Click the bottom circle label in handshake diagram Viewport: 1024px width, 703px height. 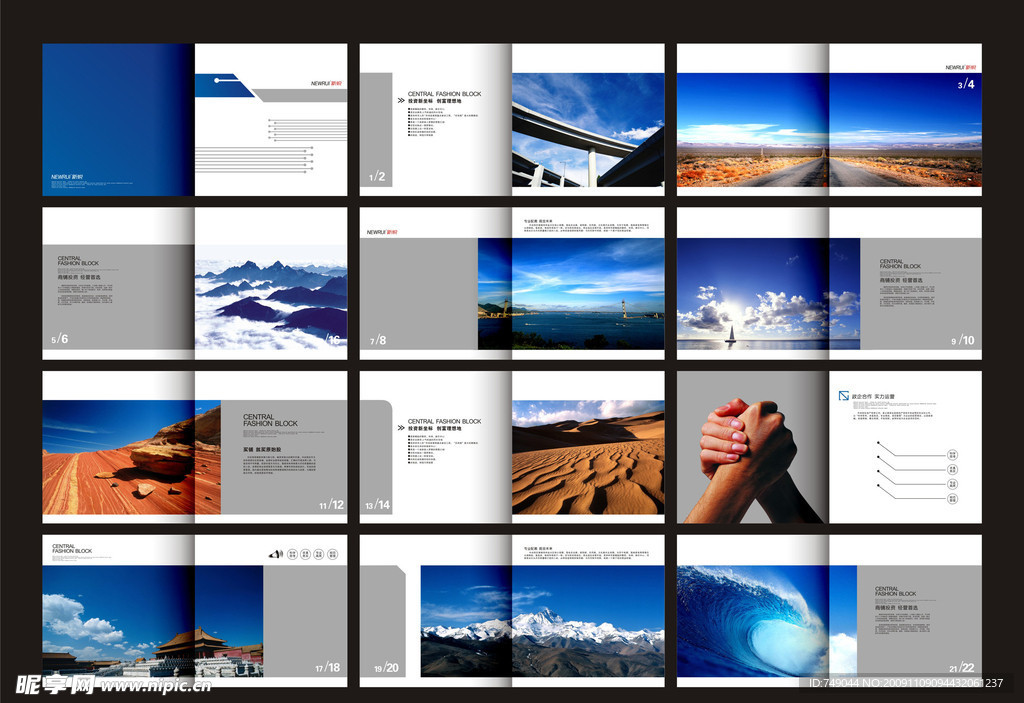[x=952, y=499]
